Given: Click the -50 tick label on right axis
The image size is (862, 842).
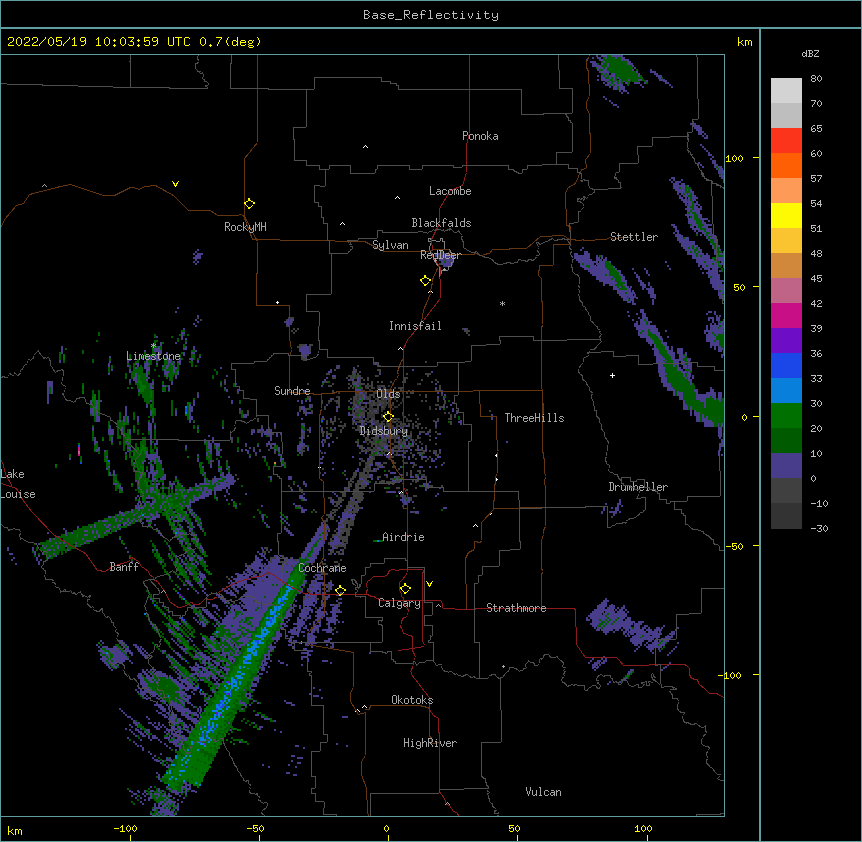Looking at the screenshot, I should pos(734,546).
